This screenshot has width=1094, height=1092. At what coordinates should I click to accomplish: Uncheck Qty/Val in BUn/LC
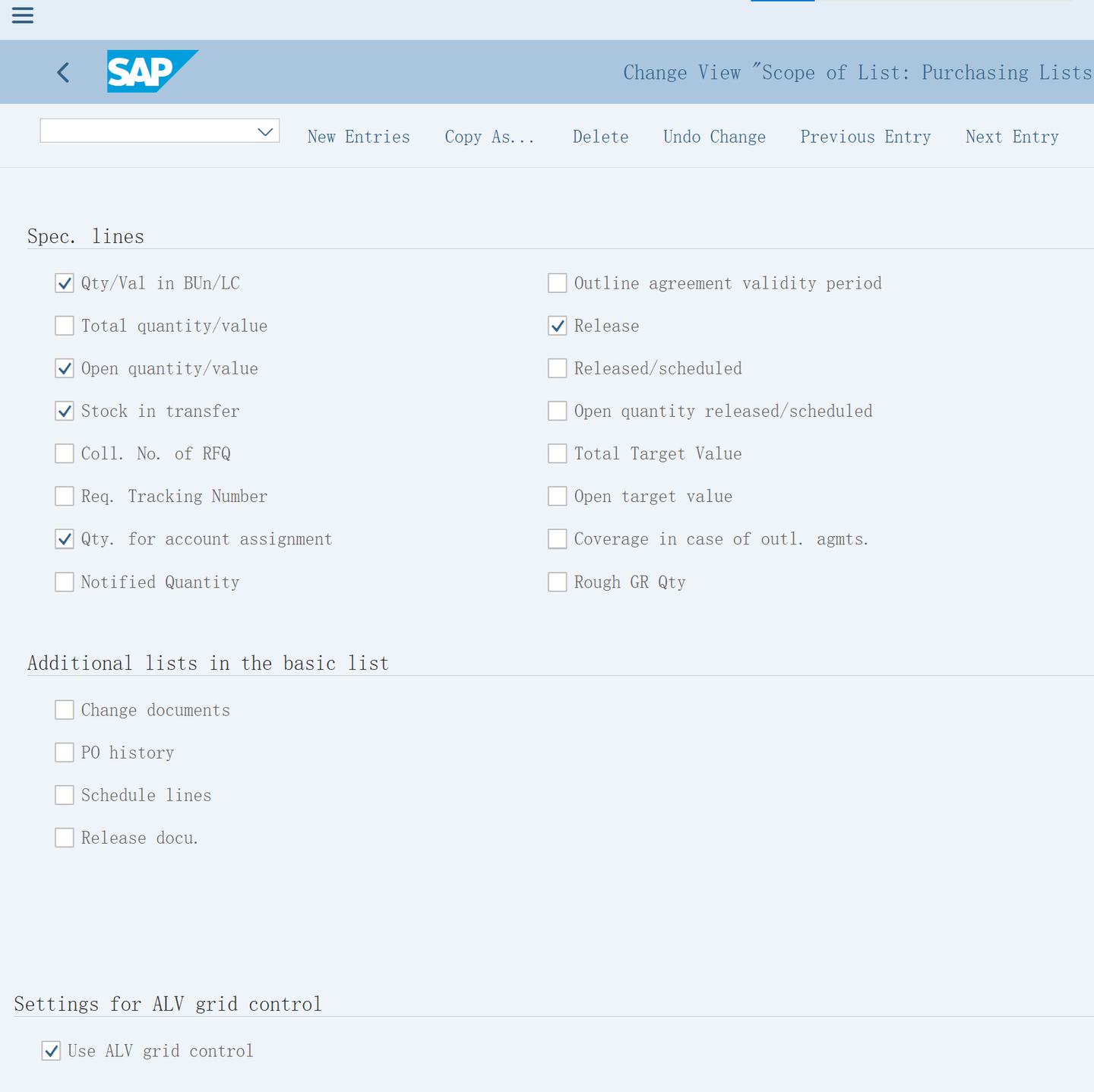(65, 282)
